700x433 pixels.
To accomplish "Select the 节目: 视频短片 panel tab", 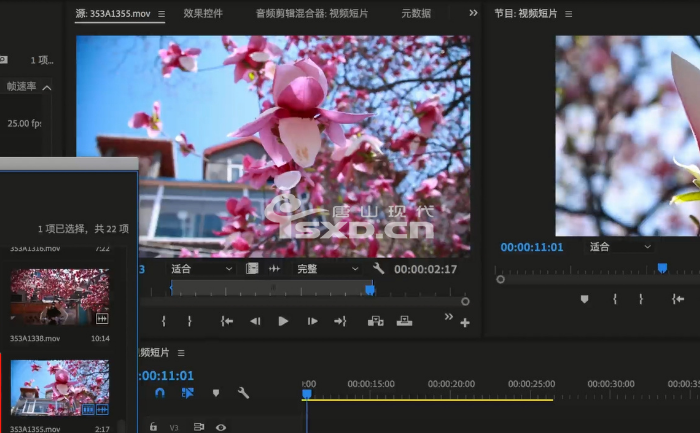I will (525, 13).
